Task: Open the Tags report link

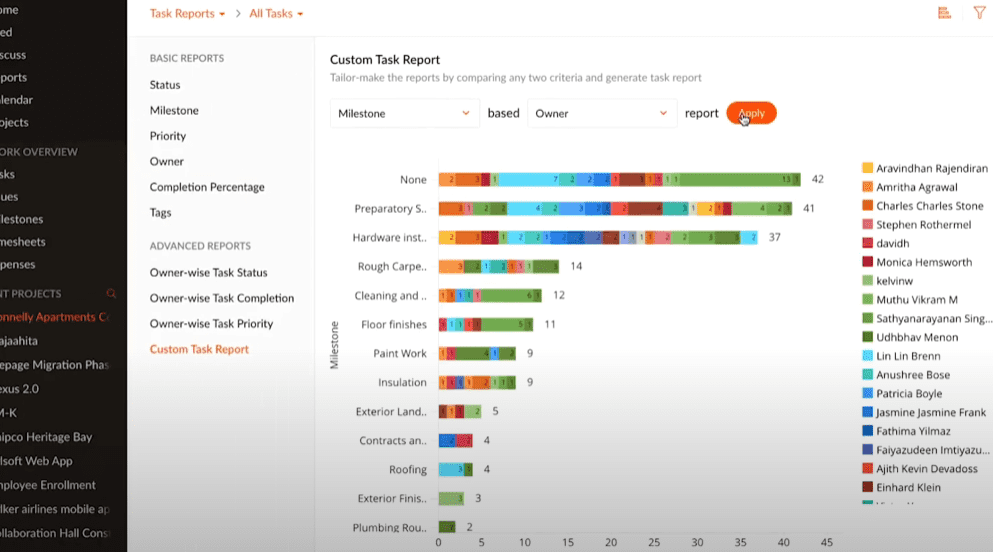Action: pyautogui.click(x=160, y=212)
